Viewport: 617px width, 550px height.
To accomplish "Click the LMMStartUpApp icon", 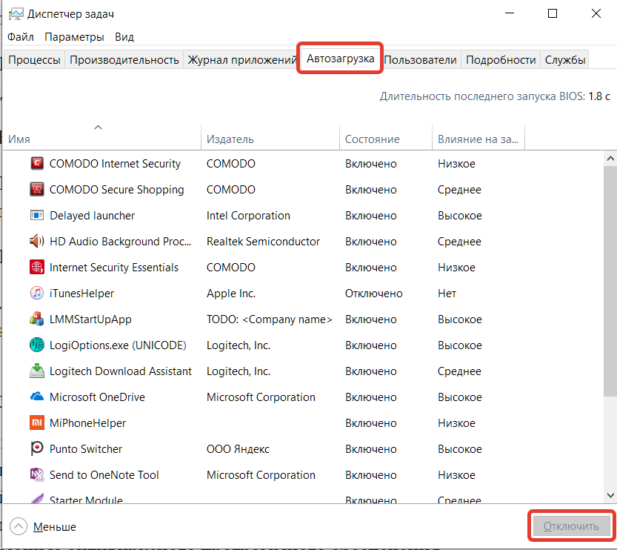I will pyautogui.click(x=37, y=319).
